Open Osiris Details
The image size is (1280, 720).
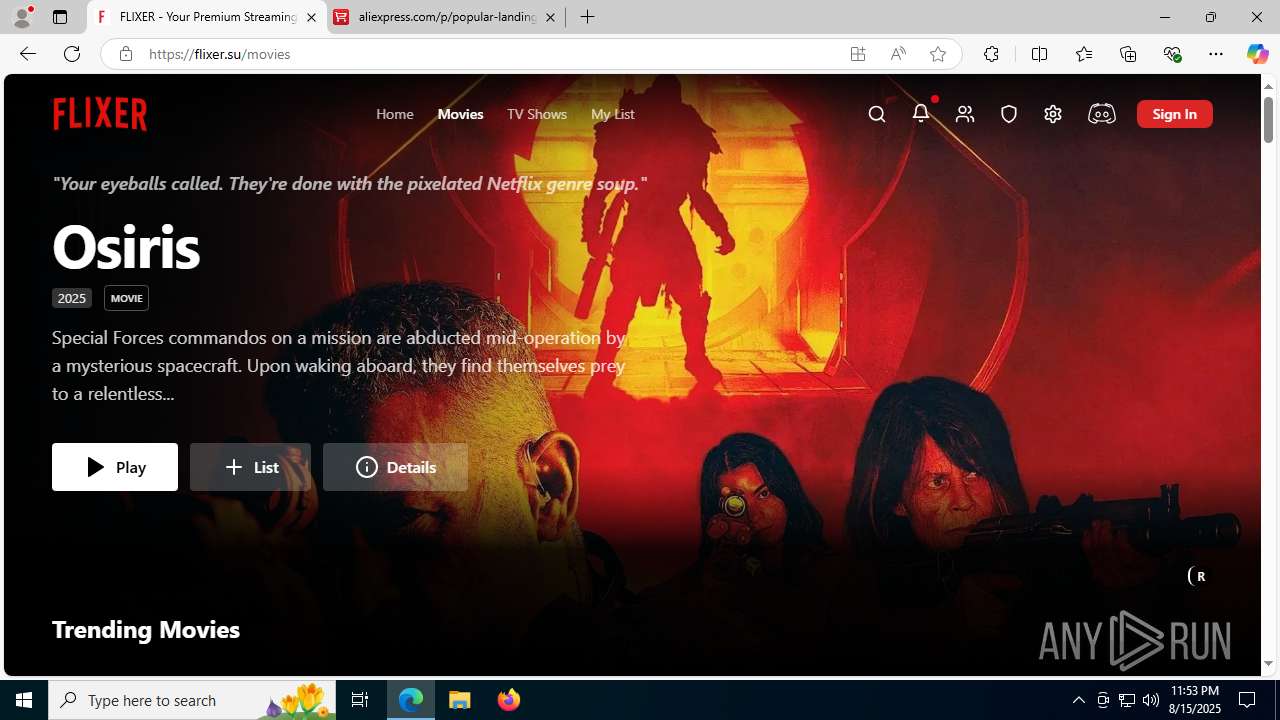tap(395, 467)
